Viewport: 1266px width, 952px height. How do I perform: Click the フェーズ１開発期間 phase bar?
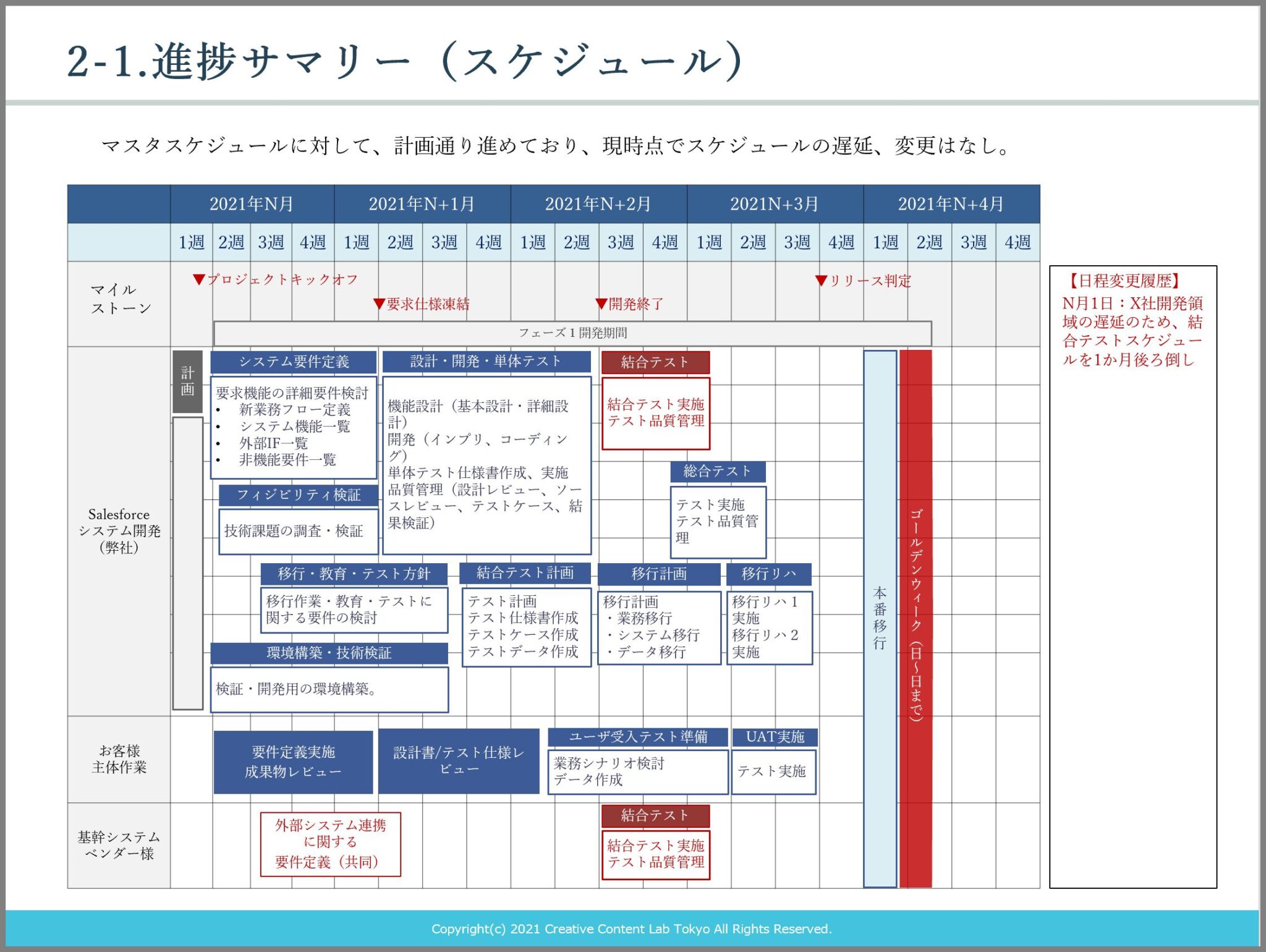pos(572,333)
